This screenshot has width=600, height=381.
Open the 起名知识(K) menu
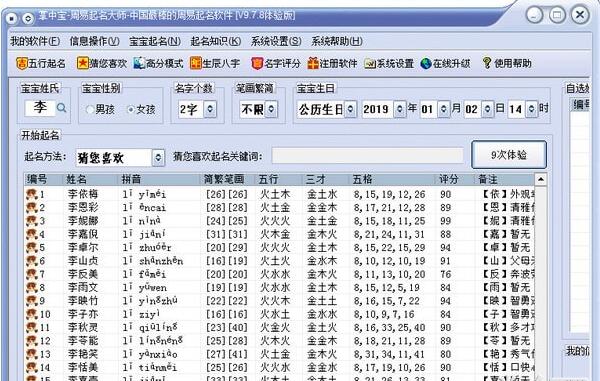click(x=216, y=41)
